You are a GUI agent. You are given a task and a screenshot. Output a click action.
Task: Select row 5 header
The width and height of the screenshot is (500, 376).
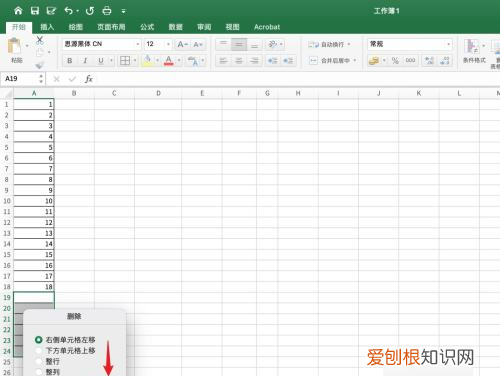(x=6, y=147)
